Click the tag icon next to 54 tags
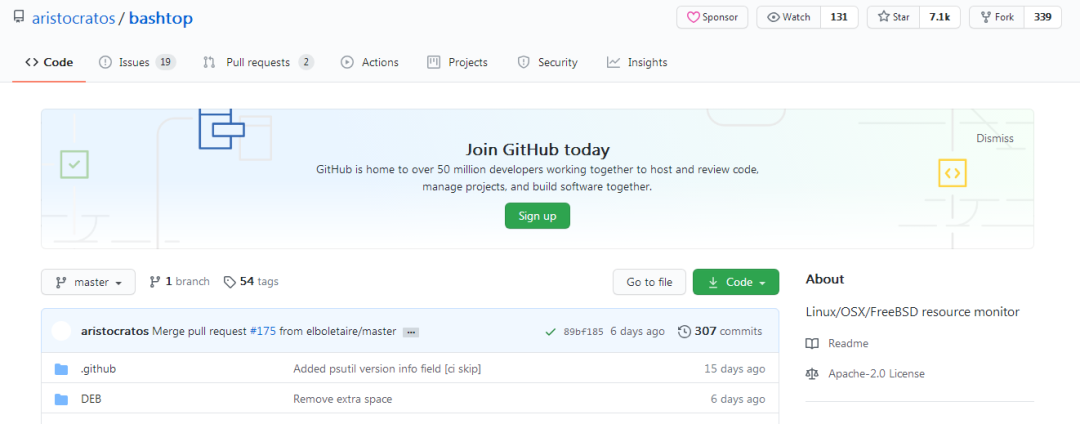The height and width of the screenshot is (424, 1080). coord(229,282)
